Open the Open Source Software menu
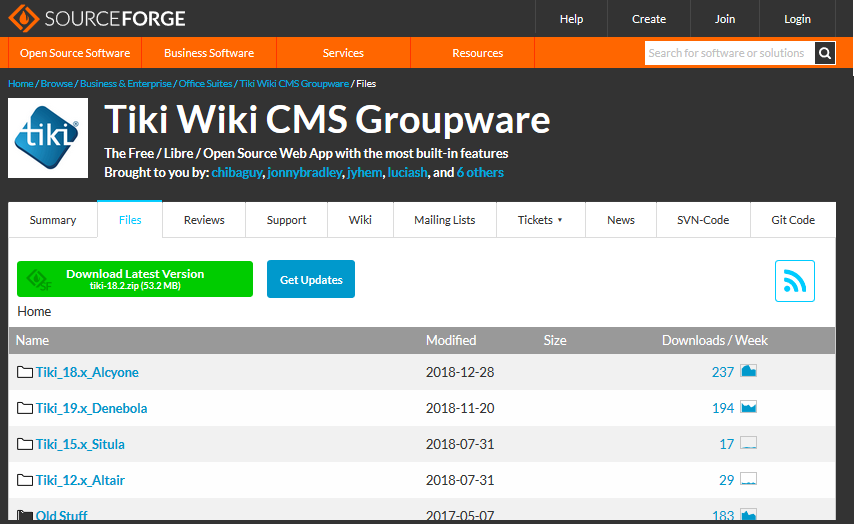854x524 pixels. point(75,53)
